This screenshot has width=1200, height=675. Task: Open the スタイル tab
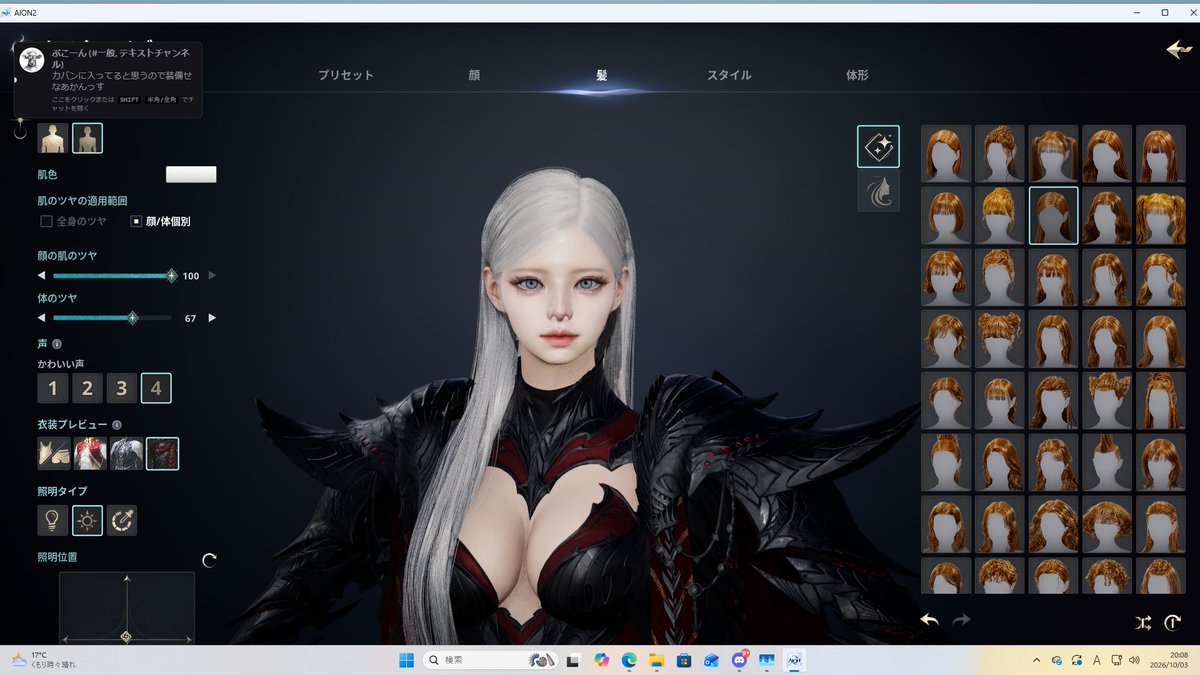pos(729,75)
